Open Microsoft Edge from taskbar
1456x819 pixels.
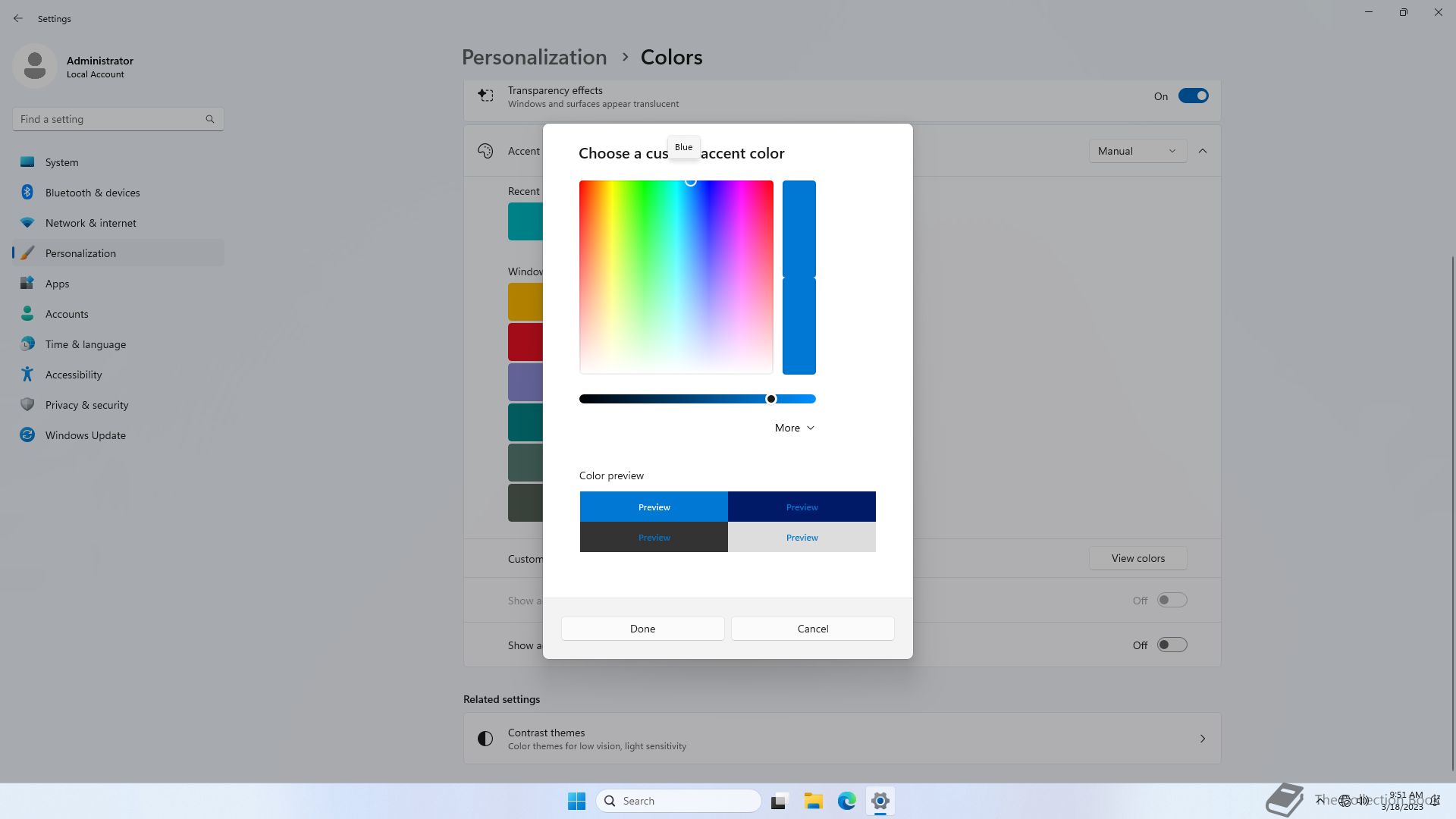[x=846, y=801]
